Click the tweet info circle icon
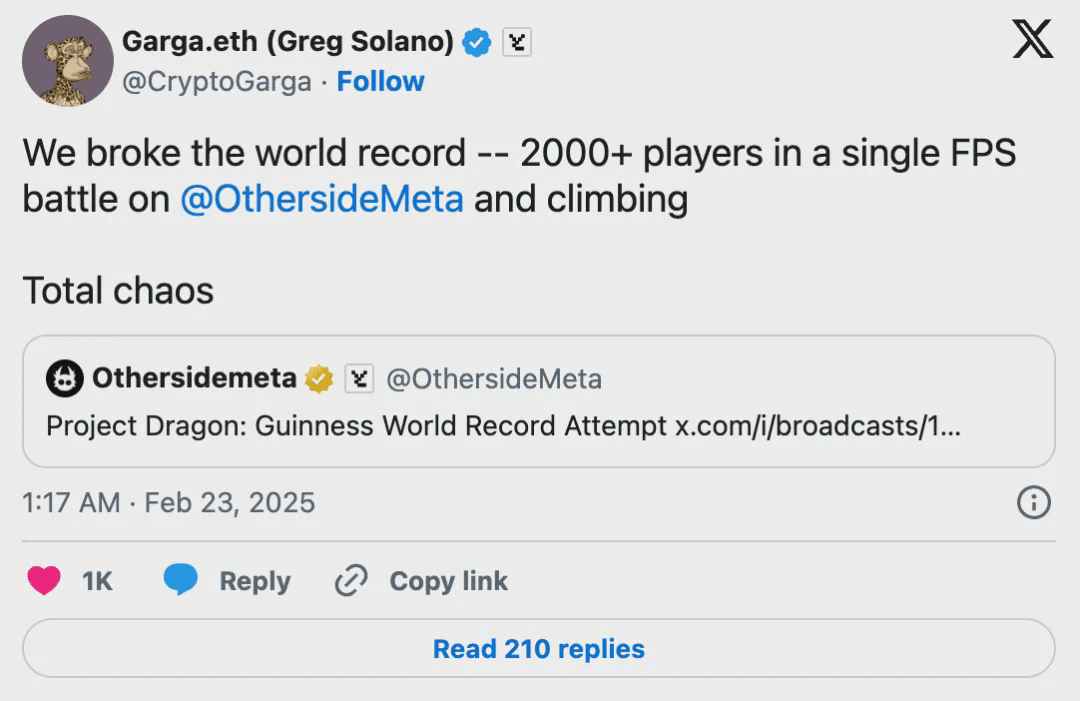This screenshot has height=701, width=1080. pos(1033,502)
